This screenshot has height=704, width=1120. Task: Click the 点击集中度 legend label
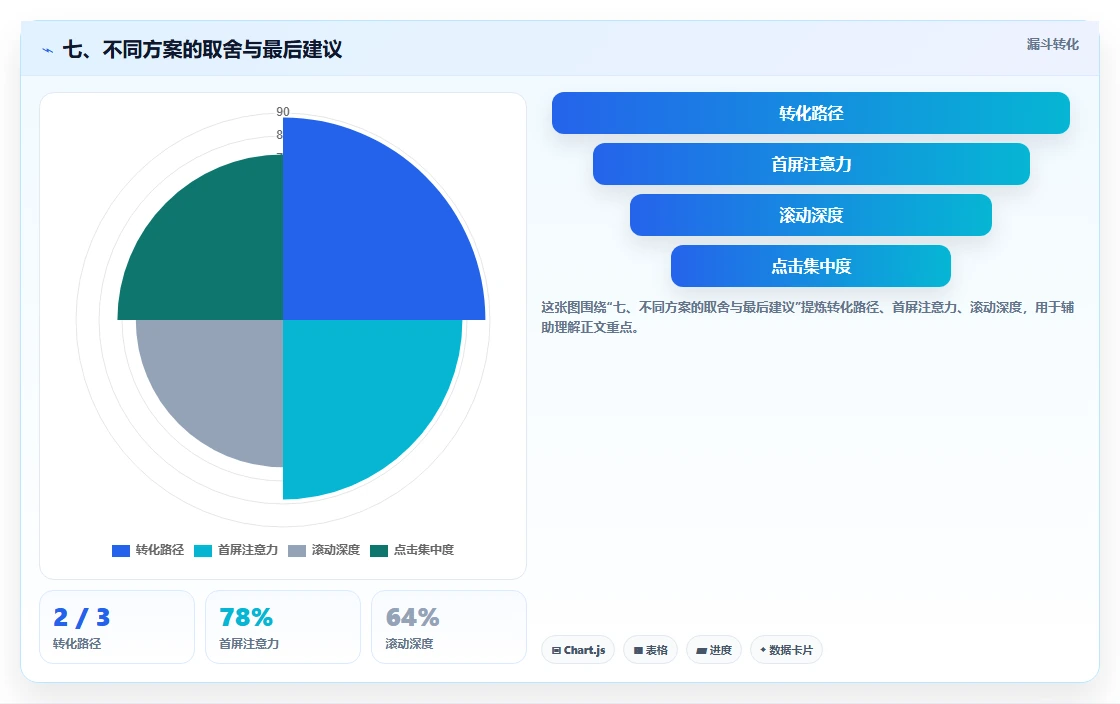click(x=424, y=550)
